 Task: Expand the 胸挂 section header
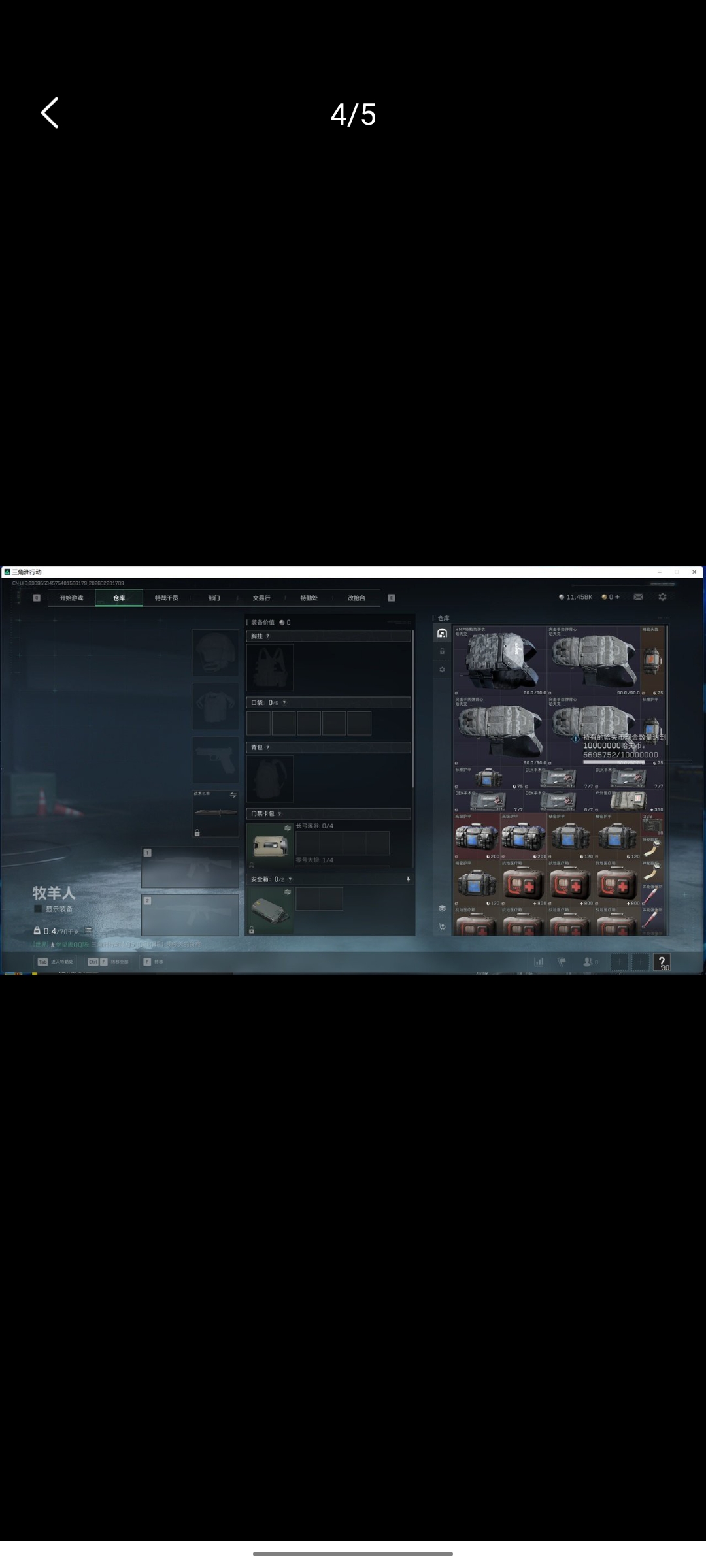click(x=327, y=636)
